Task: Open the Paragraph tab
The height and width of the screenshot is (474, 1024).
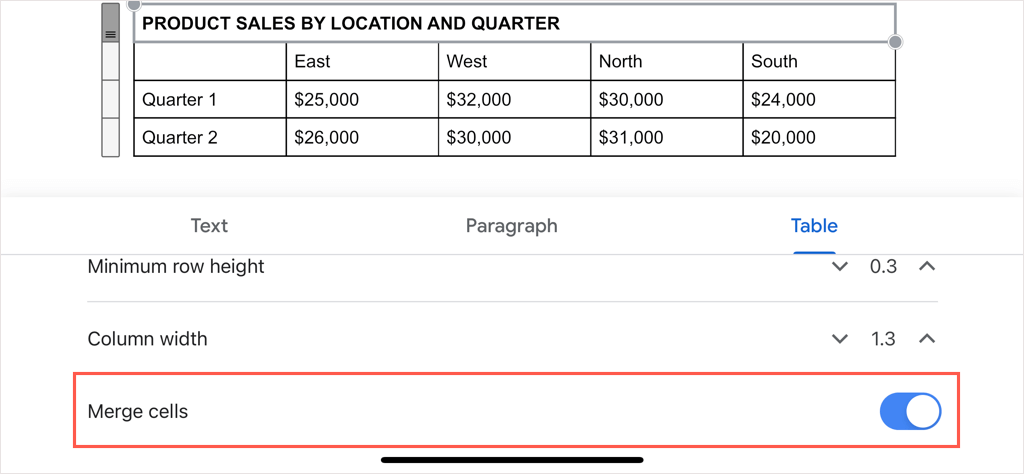Action: (x=511, y=226)
